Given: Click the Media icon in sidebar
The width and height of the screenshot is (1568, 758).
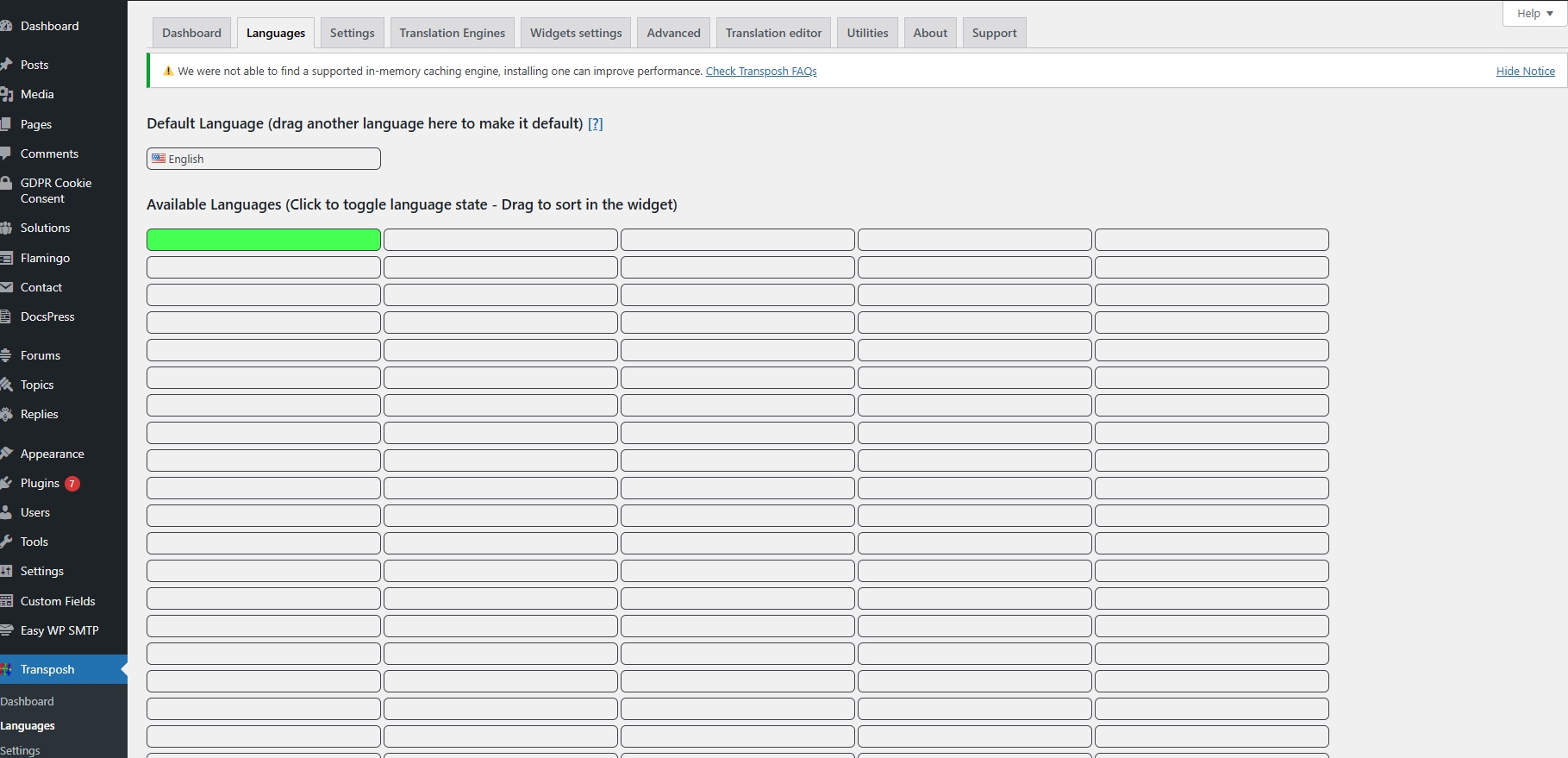Looking at the screenshot, I should click(x=7, y=94).
